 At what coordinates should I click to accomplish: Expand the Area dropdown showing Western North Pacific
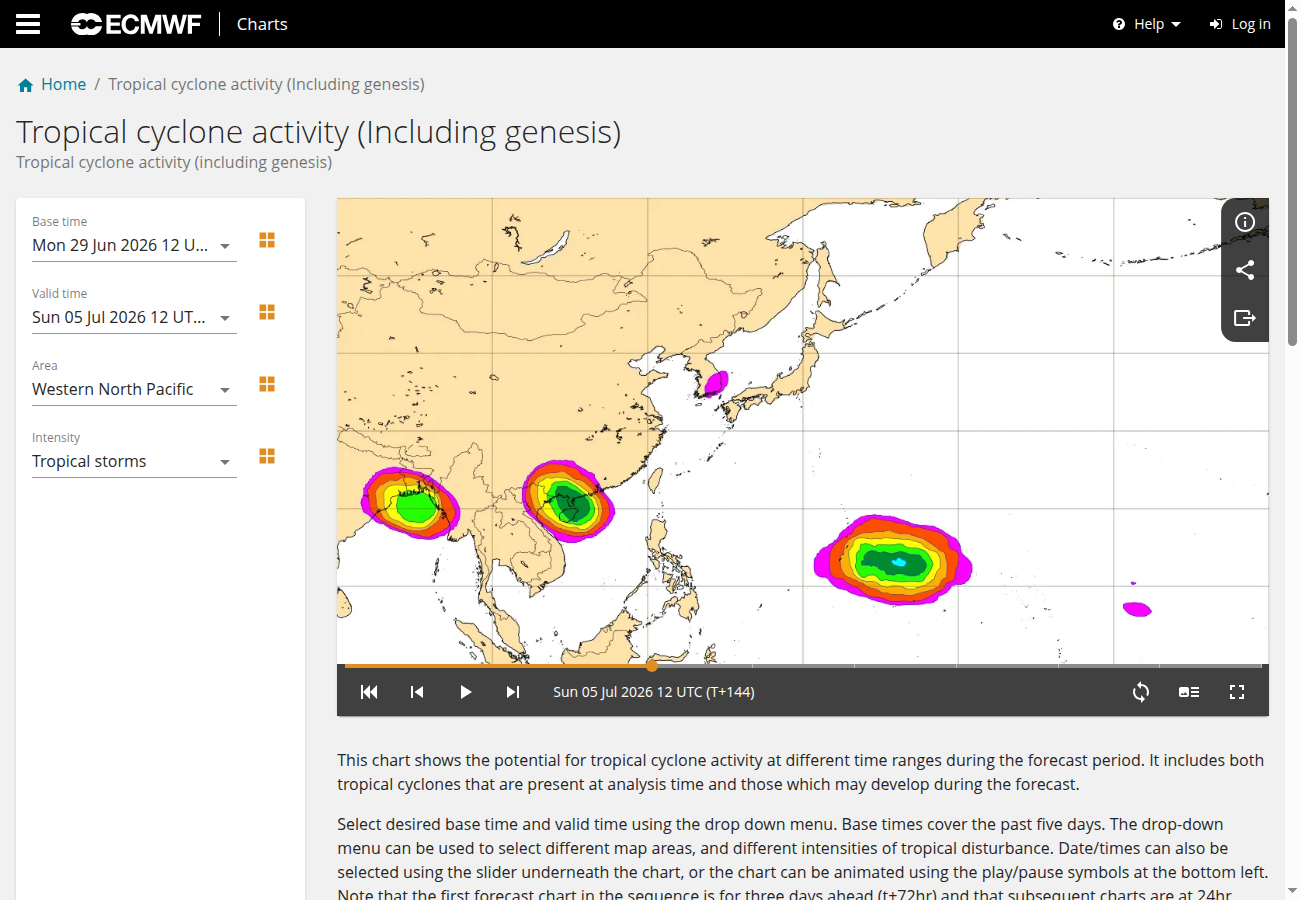tap(134, 389)
